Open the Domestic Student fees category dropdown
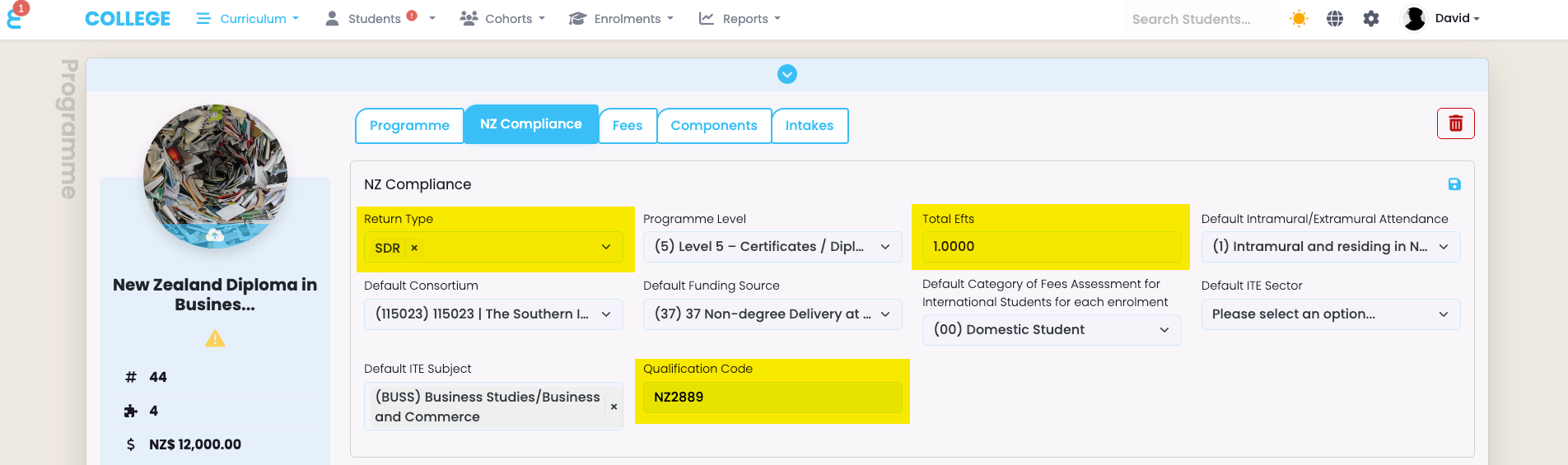Image resolution: width=1568 pixels, height=465 pixels. click(1052, 330)
